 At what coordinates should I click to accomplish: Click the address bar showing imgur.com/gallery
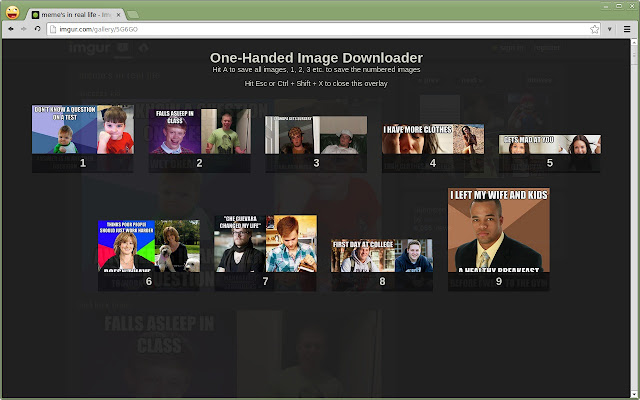323,29
